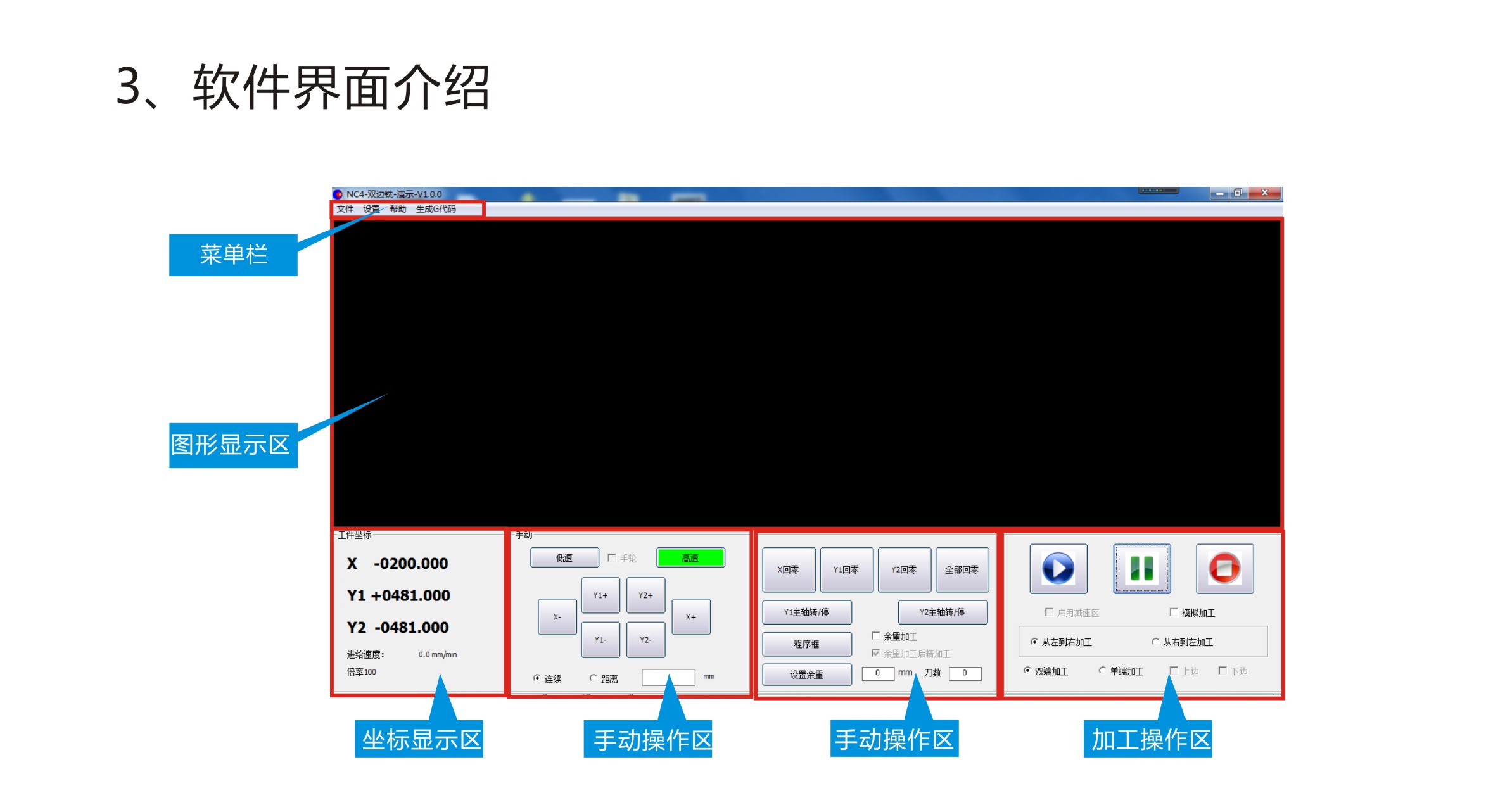Focus the jog distance mm input field
The width and height of the screenshot is (1486, 812).
point(668,678)
